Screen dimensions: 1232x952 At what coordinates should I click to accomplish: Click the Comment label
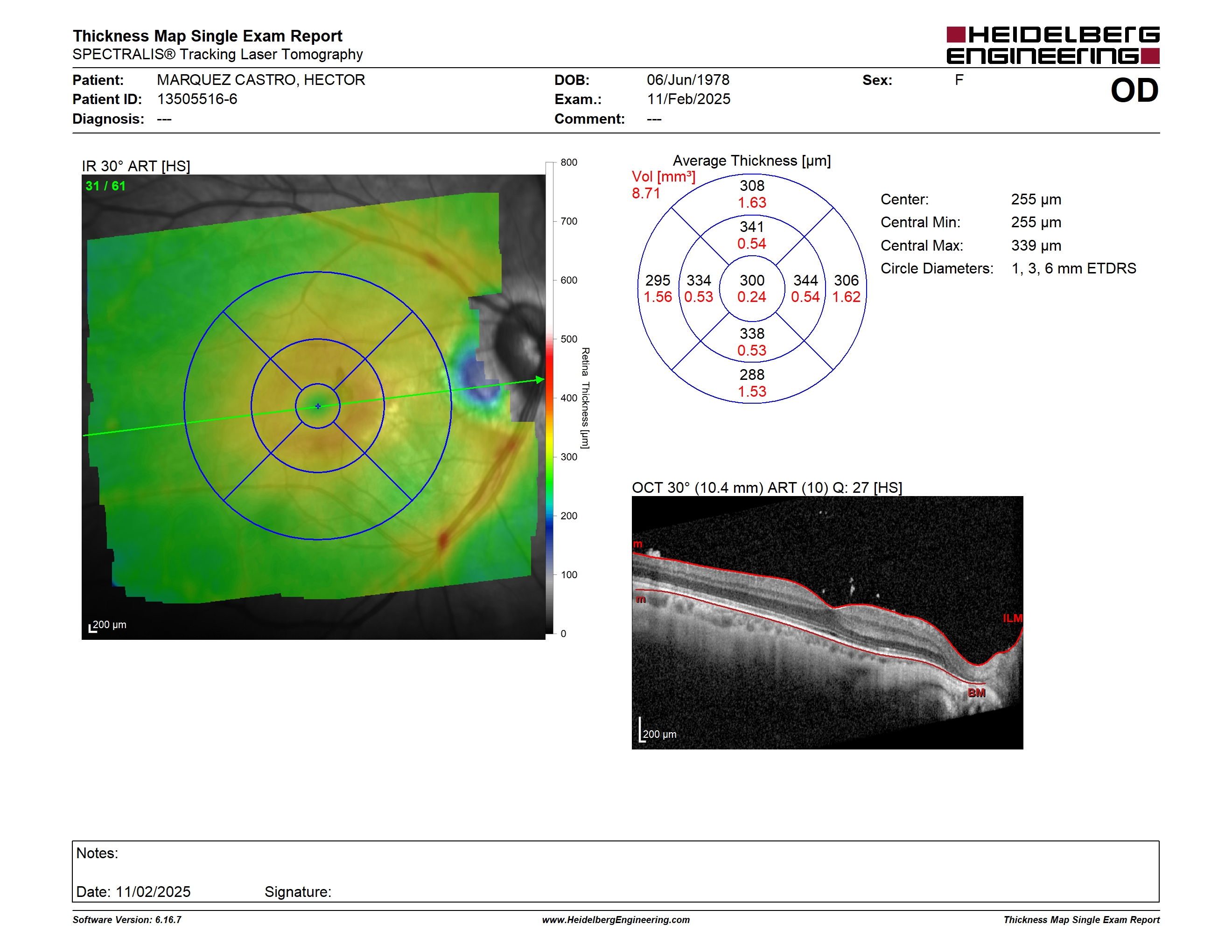click(589, 119)
